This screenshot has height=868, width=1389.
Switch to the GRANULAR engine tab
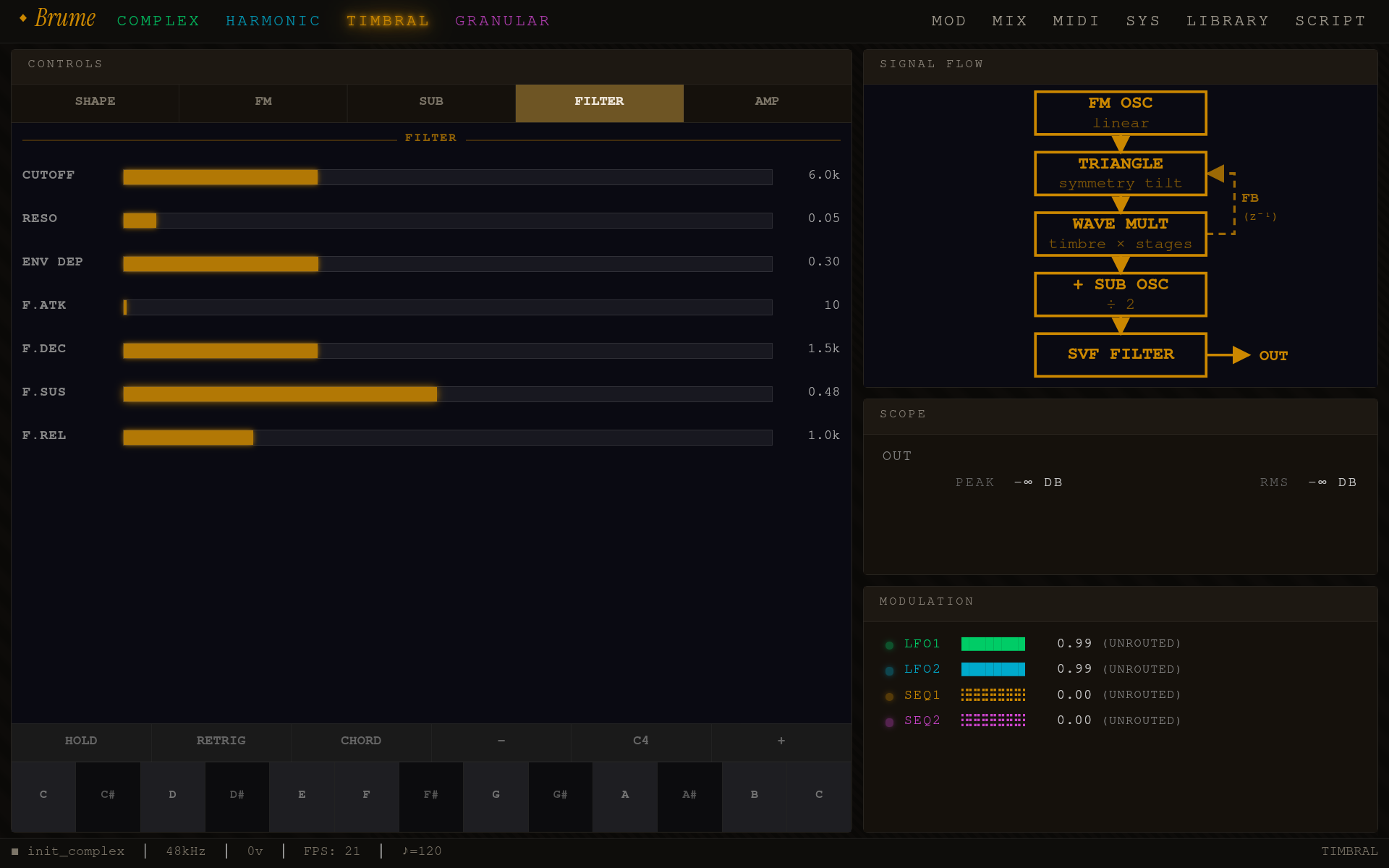click(502, 20)
